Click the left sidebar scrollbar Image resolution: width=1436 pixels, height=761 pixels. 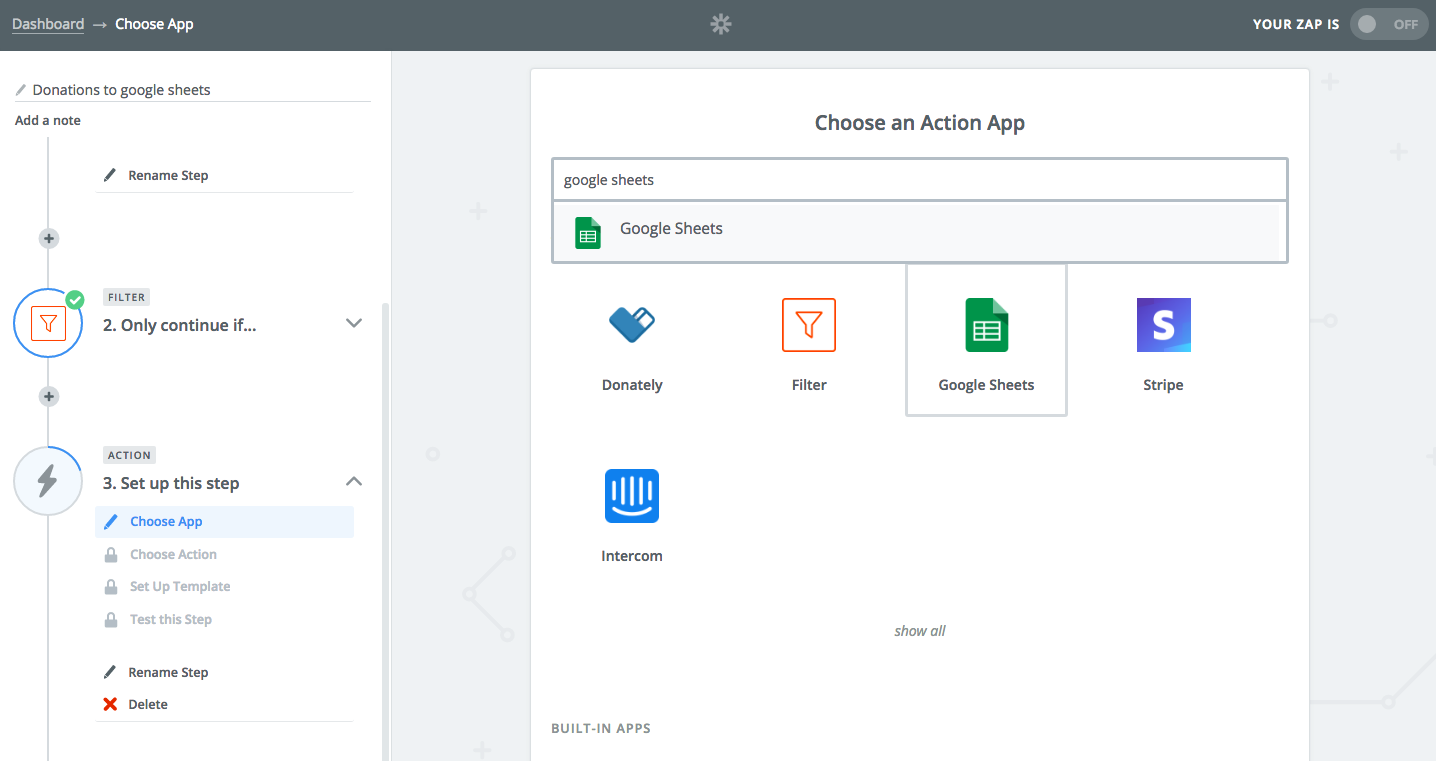pyautogui.click(x=386, y=530)
